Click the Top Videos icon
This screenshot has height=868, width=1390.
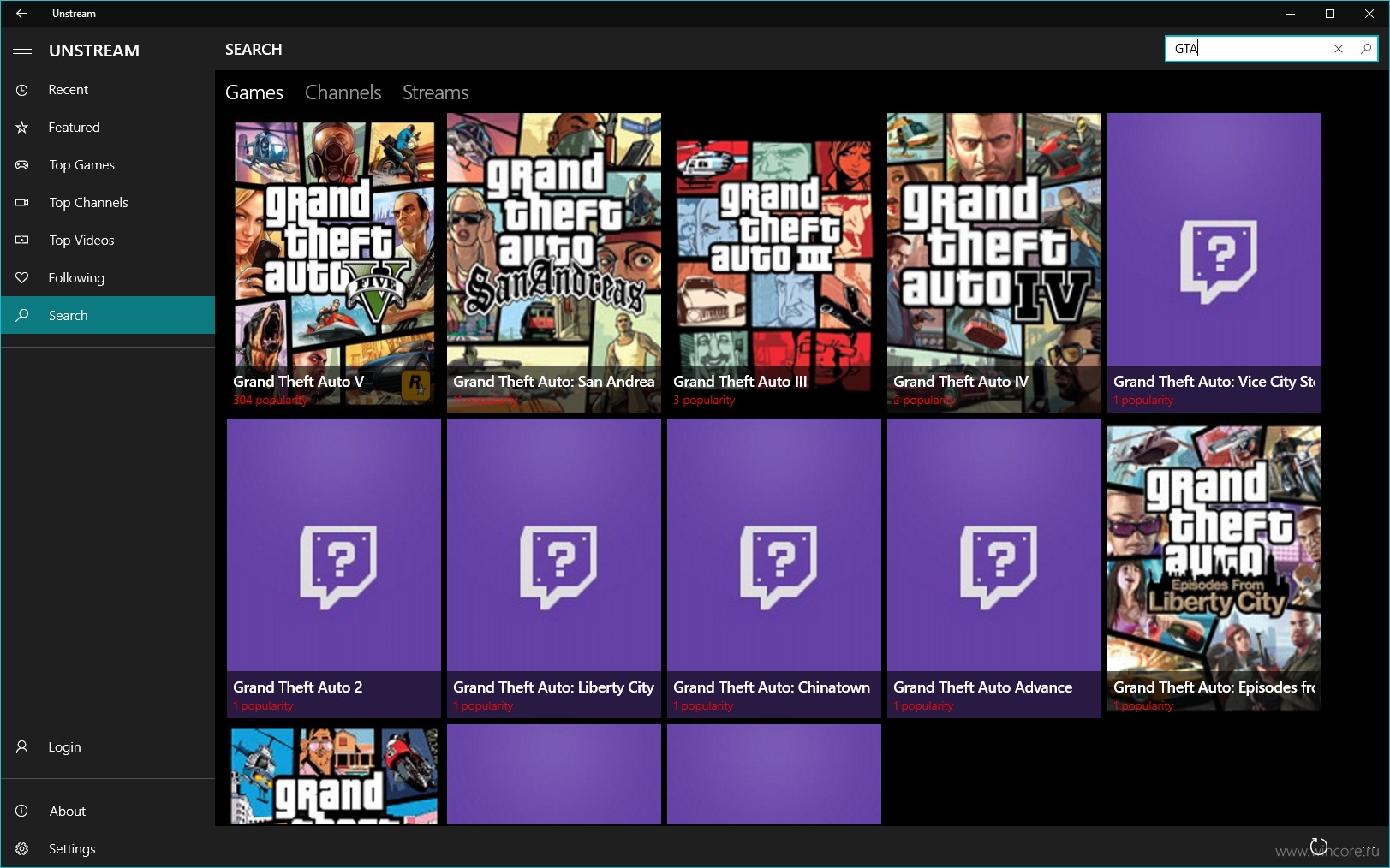[22, 241]
